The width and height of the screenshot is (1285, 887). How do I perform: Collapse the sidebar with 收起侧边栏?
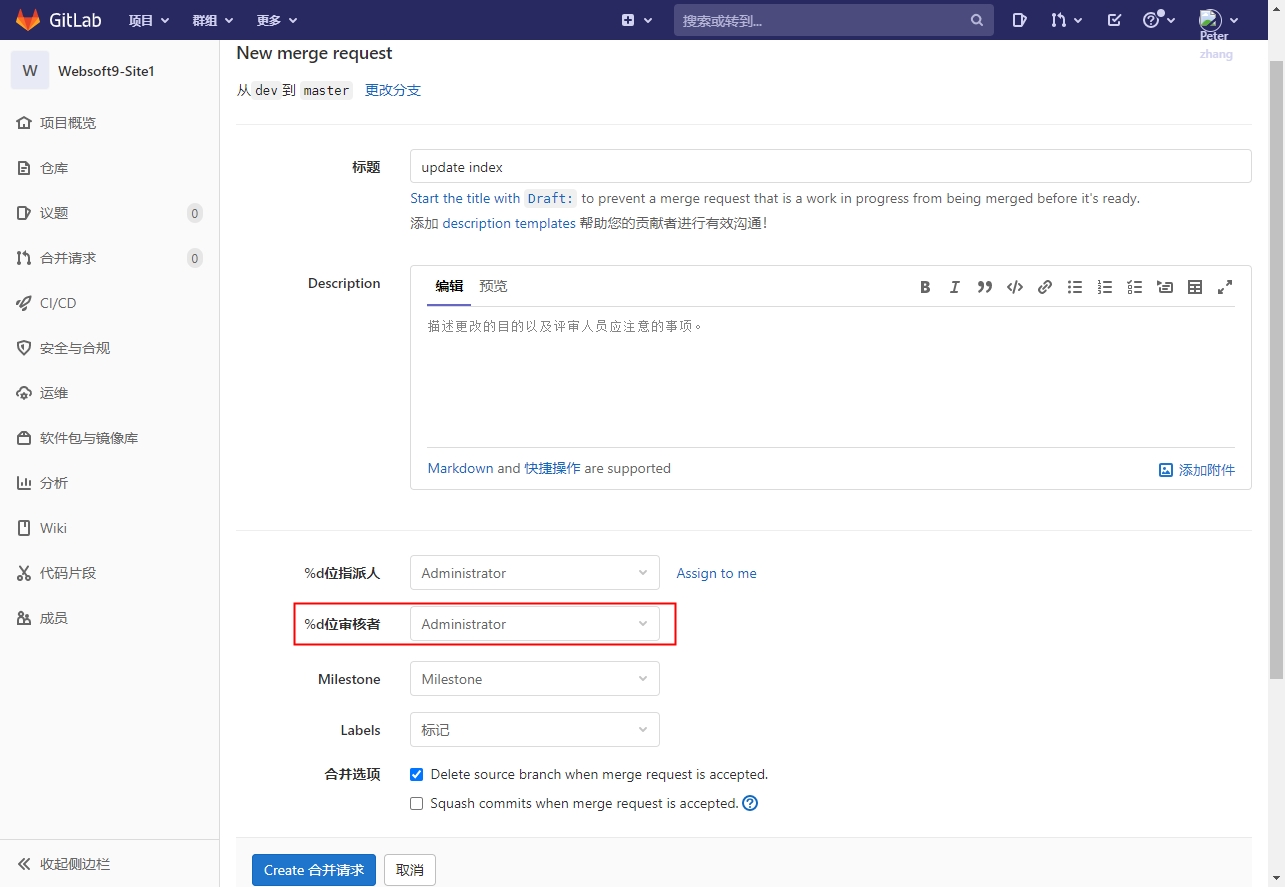pos(74,864)
